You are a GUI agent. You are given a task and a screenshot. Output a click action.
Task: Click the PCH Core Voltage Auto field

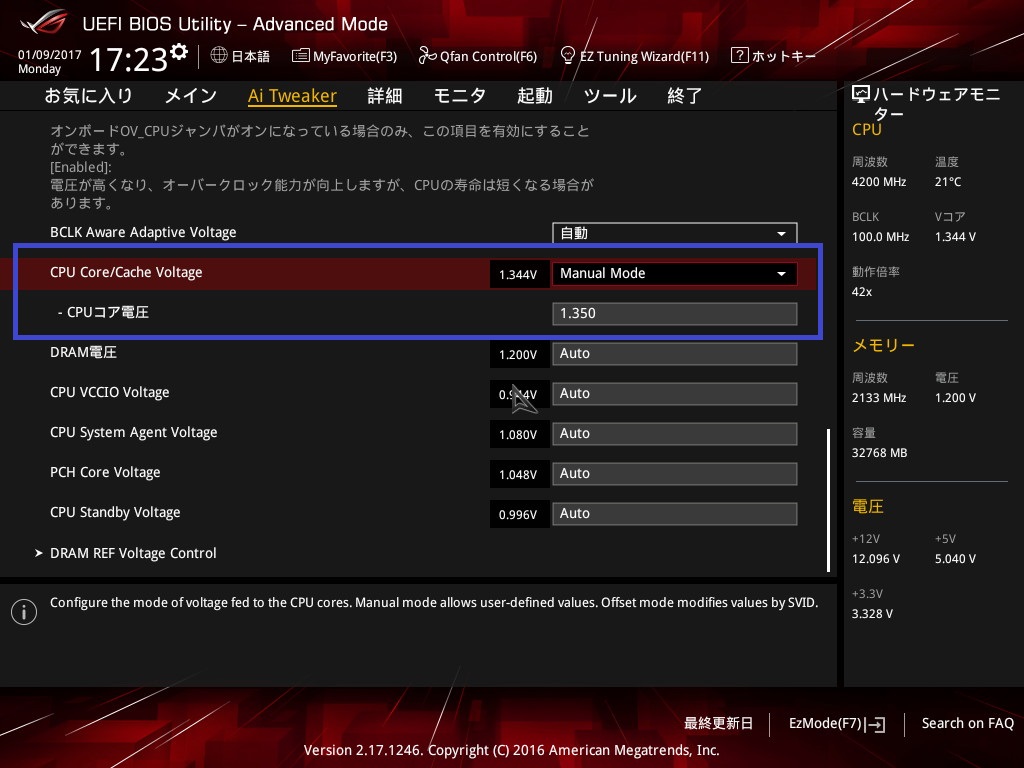pyautogui.click(x=675, y=473)
